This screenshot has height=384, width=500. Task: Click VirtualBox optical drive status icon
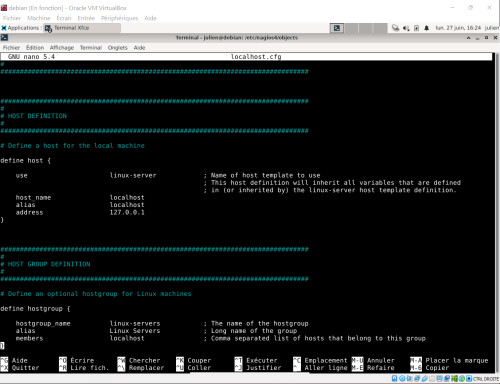(402, 379)
